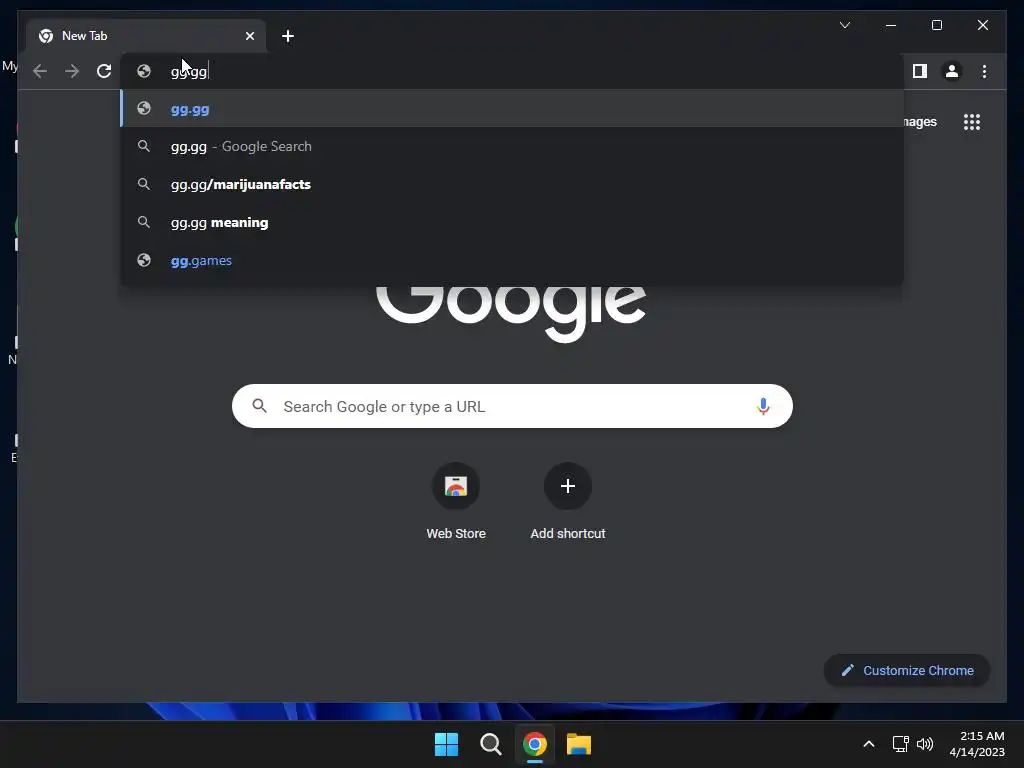Select the gg.gg URL suggestion

click(x=512, y=108)
